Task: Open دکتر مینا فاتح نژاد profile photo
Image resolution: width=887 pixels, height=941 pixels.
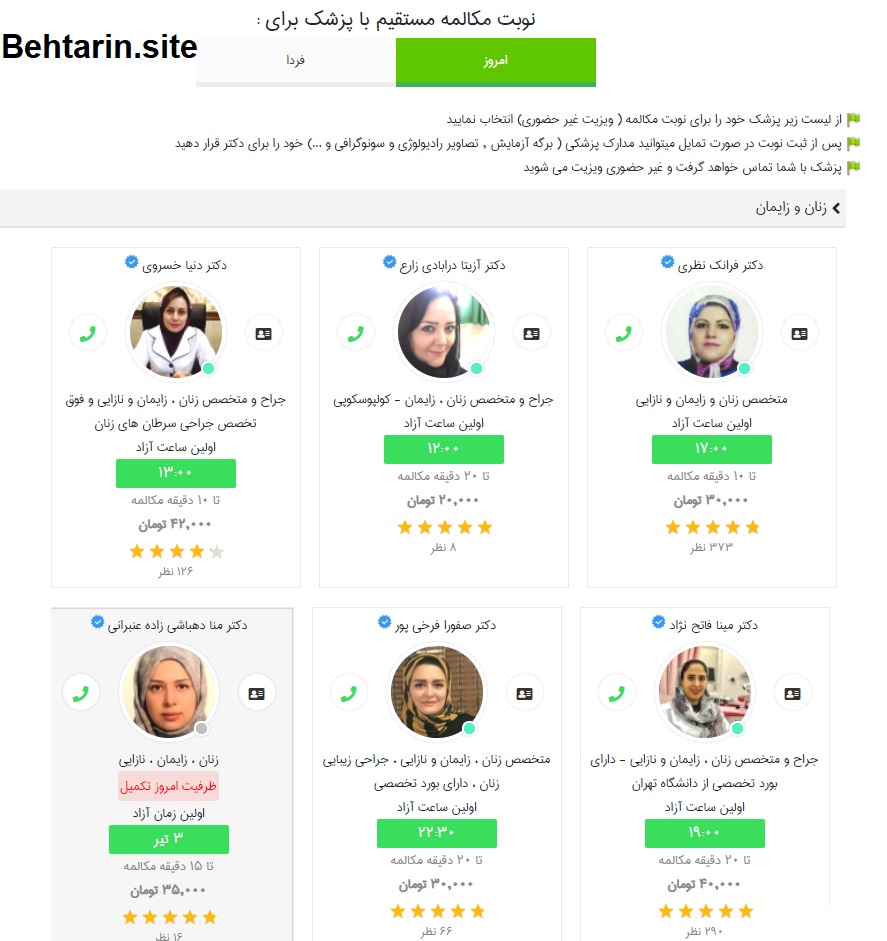Action: pyautogui.click(x=705, y=692)
